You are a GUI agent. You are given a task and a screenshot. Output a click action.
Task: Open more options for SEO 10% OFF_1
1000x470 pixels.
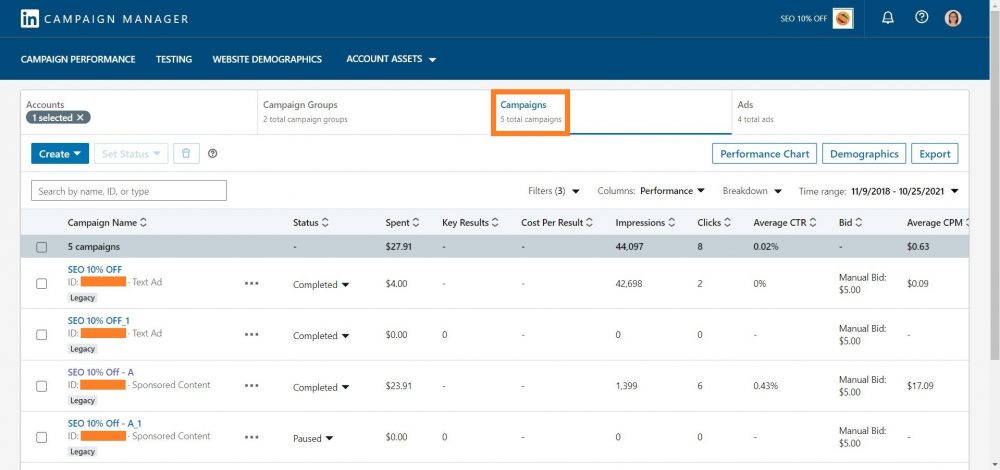click(x=251, y=334)
